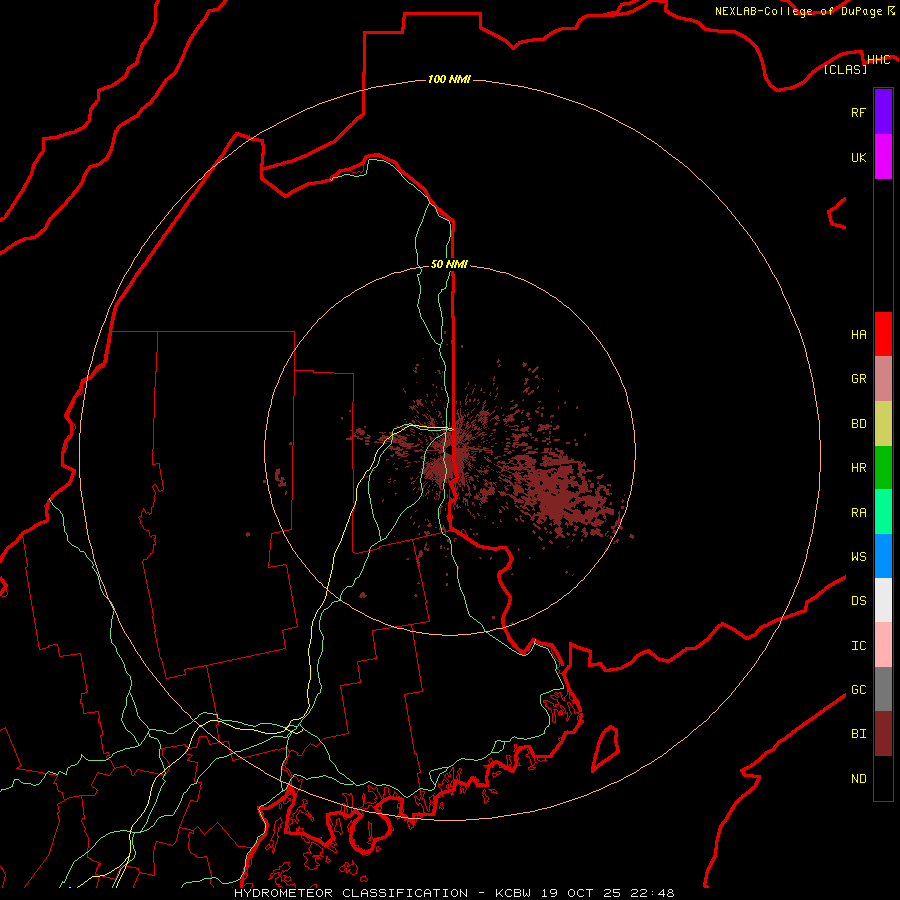Click the [CLAS] units label
The width and height of the screenshot is (900, 900).
click(x=845, y=69)
